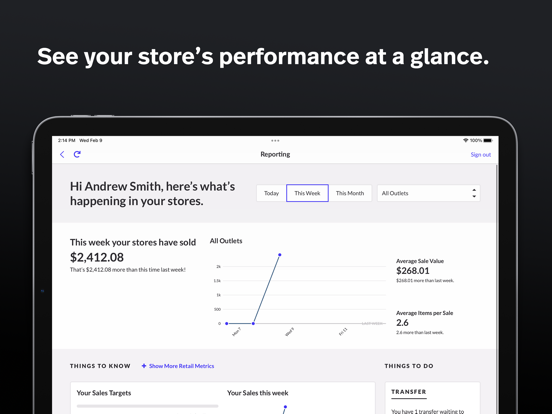Sign out of the account

pyautogui.click(x=481, y=155)
